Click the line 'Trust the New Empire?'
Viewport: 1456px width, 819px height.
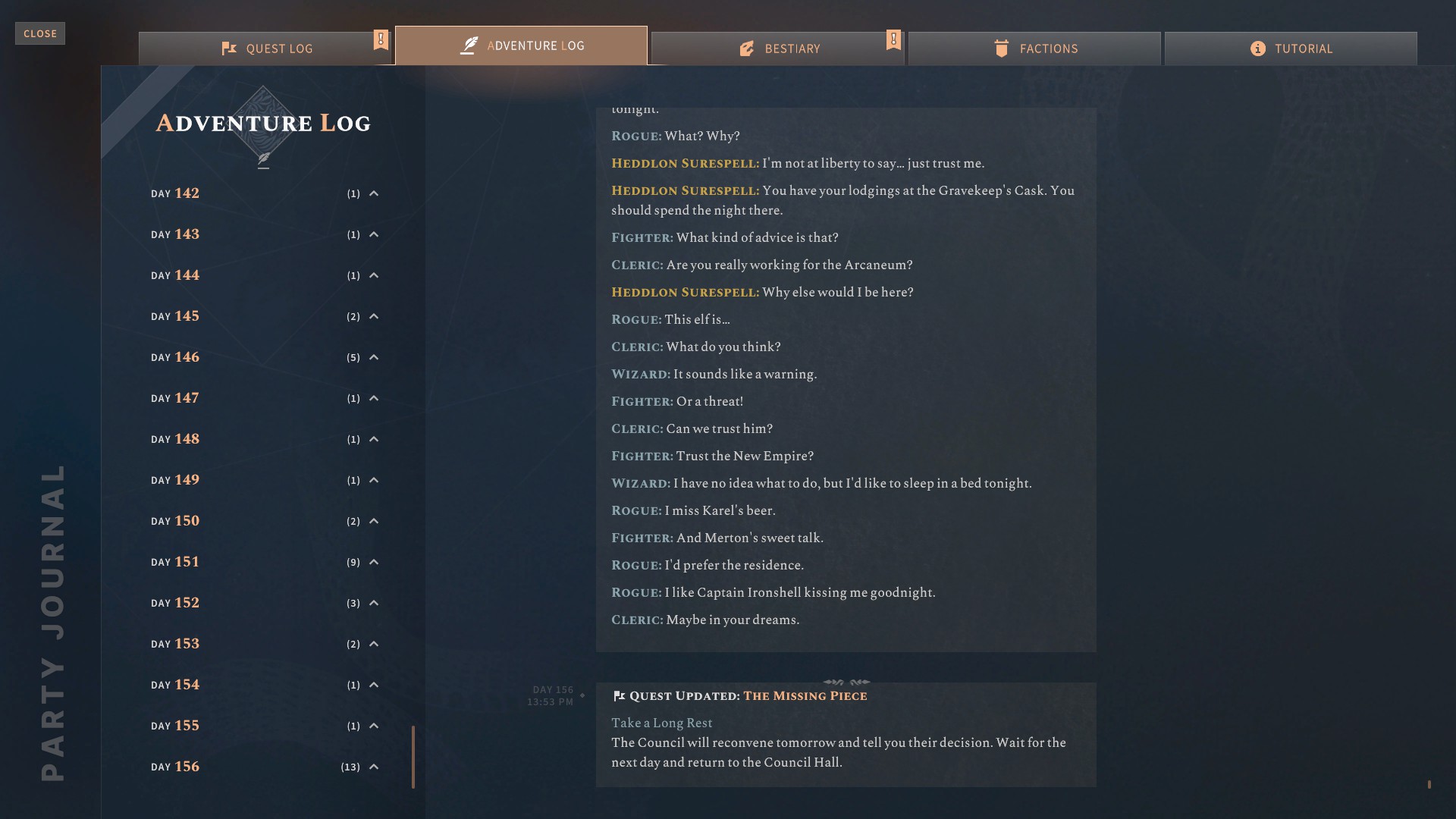tap(745, 456)
